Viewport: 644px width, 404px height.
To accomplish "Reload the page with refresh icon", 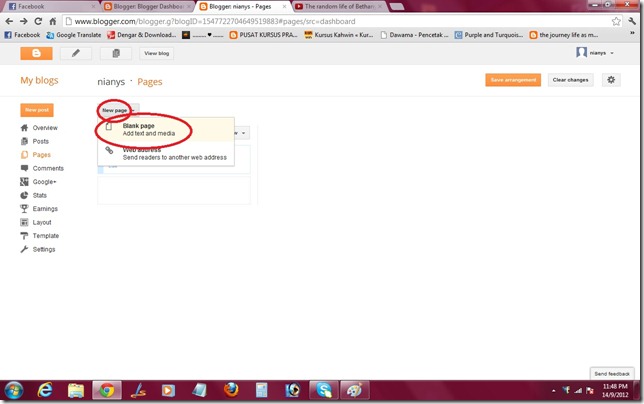I will point(38,21).
